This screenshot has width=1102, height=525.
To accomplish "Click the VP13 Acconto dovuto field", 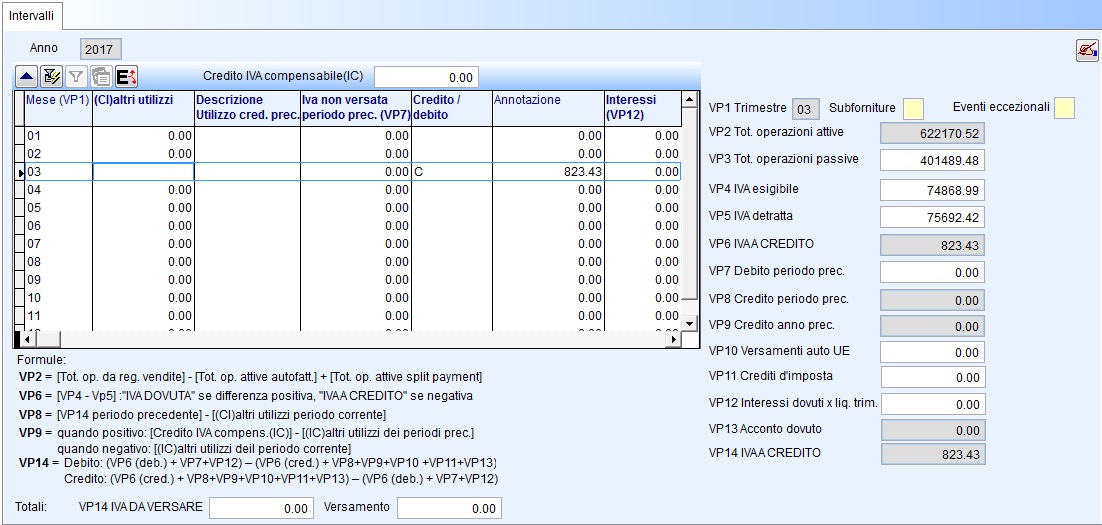I will point(933,430).
